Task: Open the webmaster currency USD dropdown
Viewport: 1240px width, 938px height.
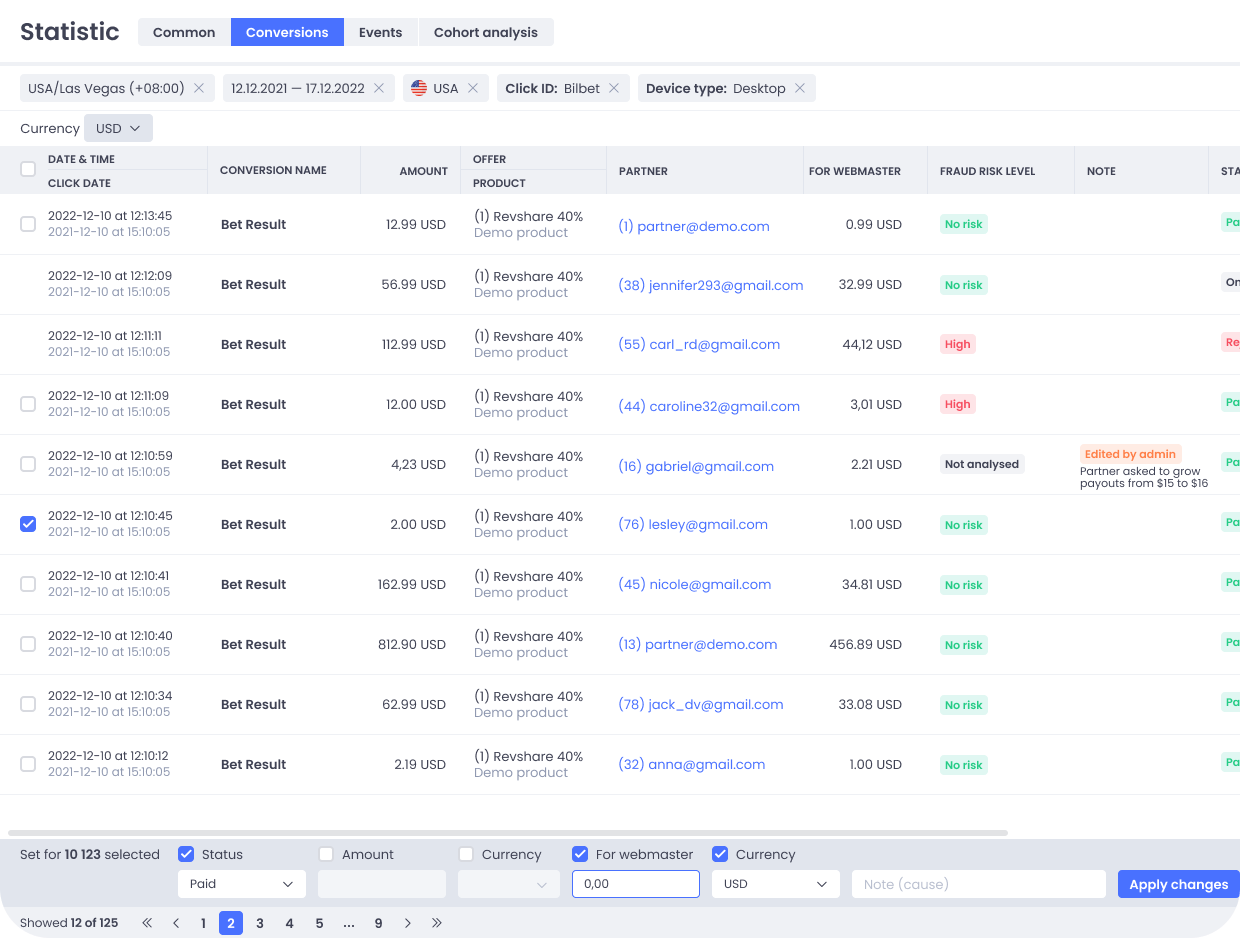Action: tap(775, 884)
